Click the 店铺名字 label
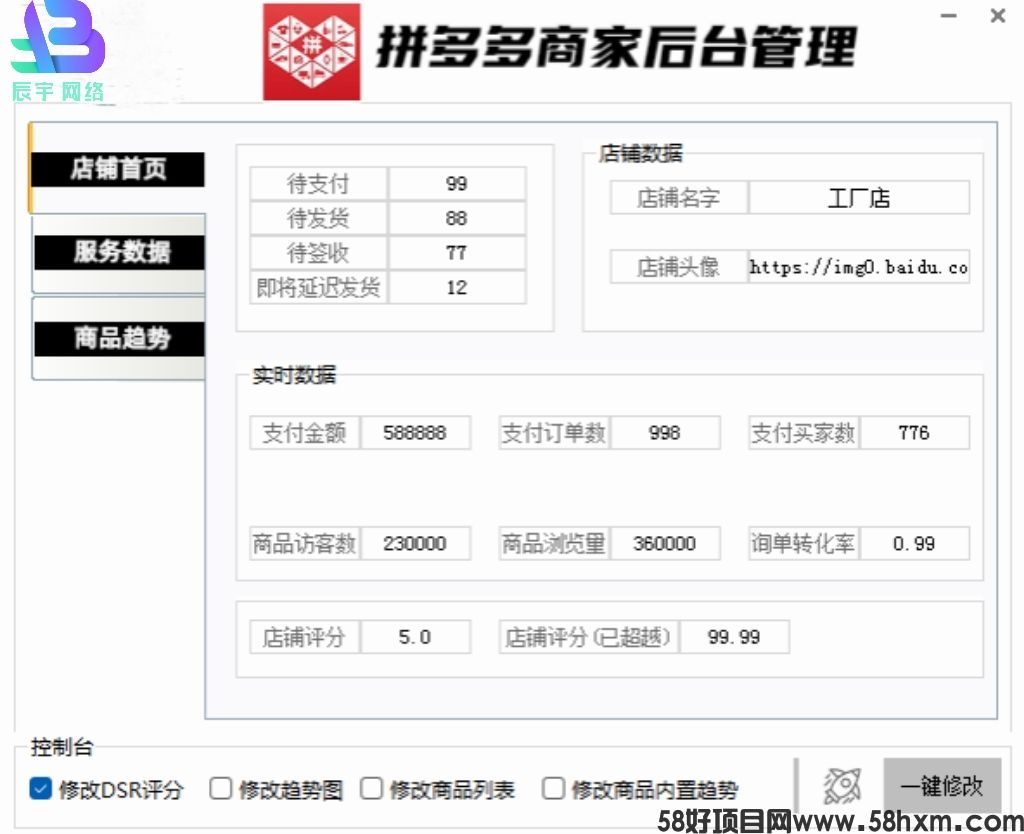 coord(679,198)
